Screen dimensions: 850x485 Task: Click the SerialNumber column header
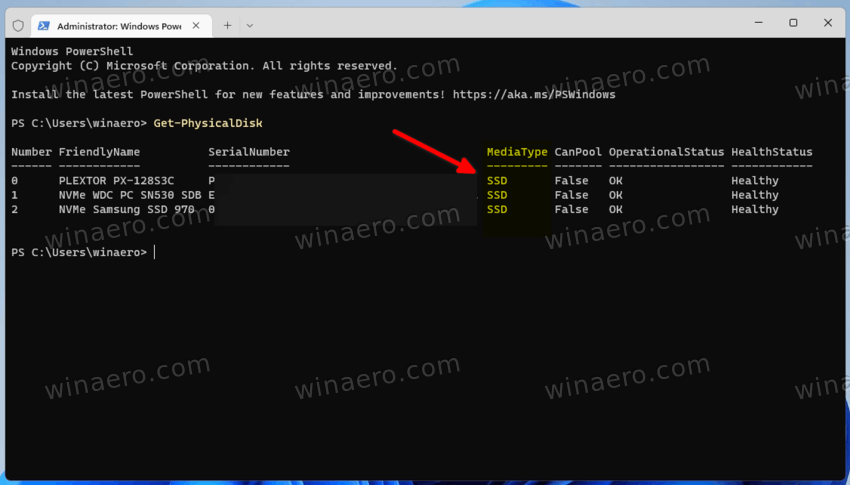(x=249, y=152)
